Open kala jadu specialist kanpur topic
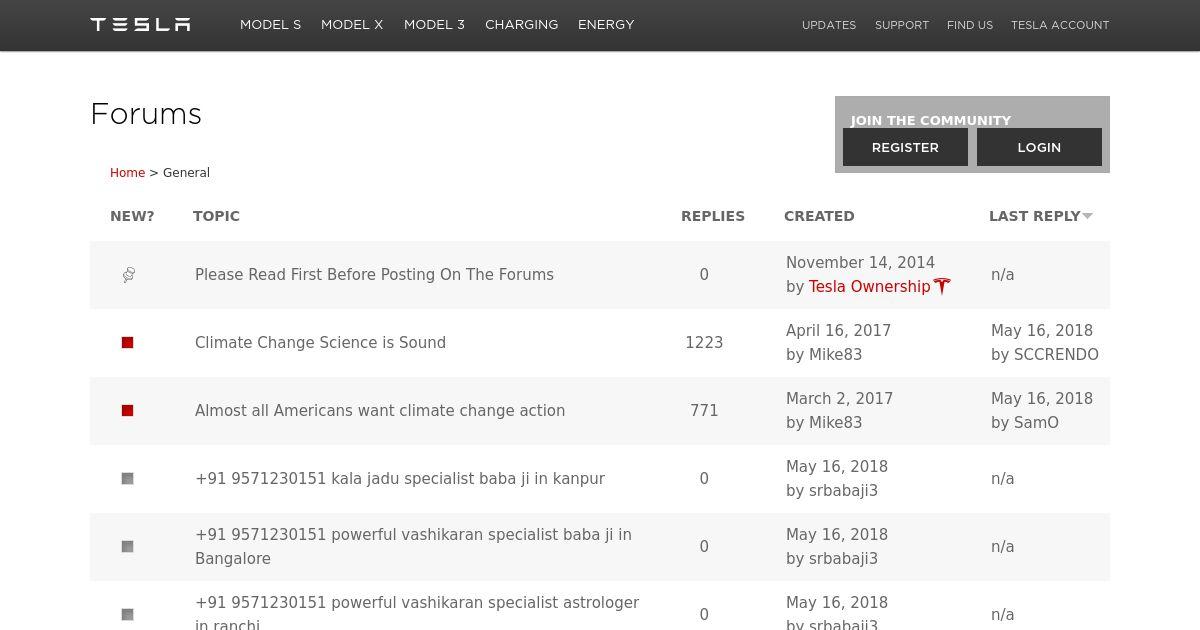The image size is (1200, 630). click(400, 479)
